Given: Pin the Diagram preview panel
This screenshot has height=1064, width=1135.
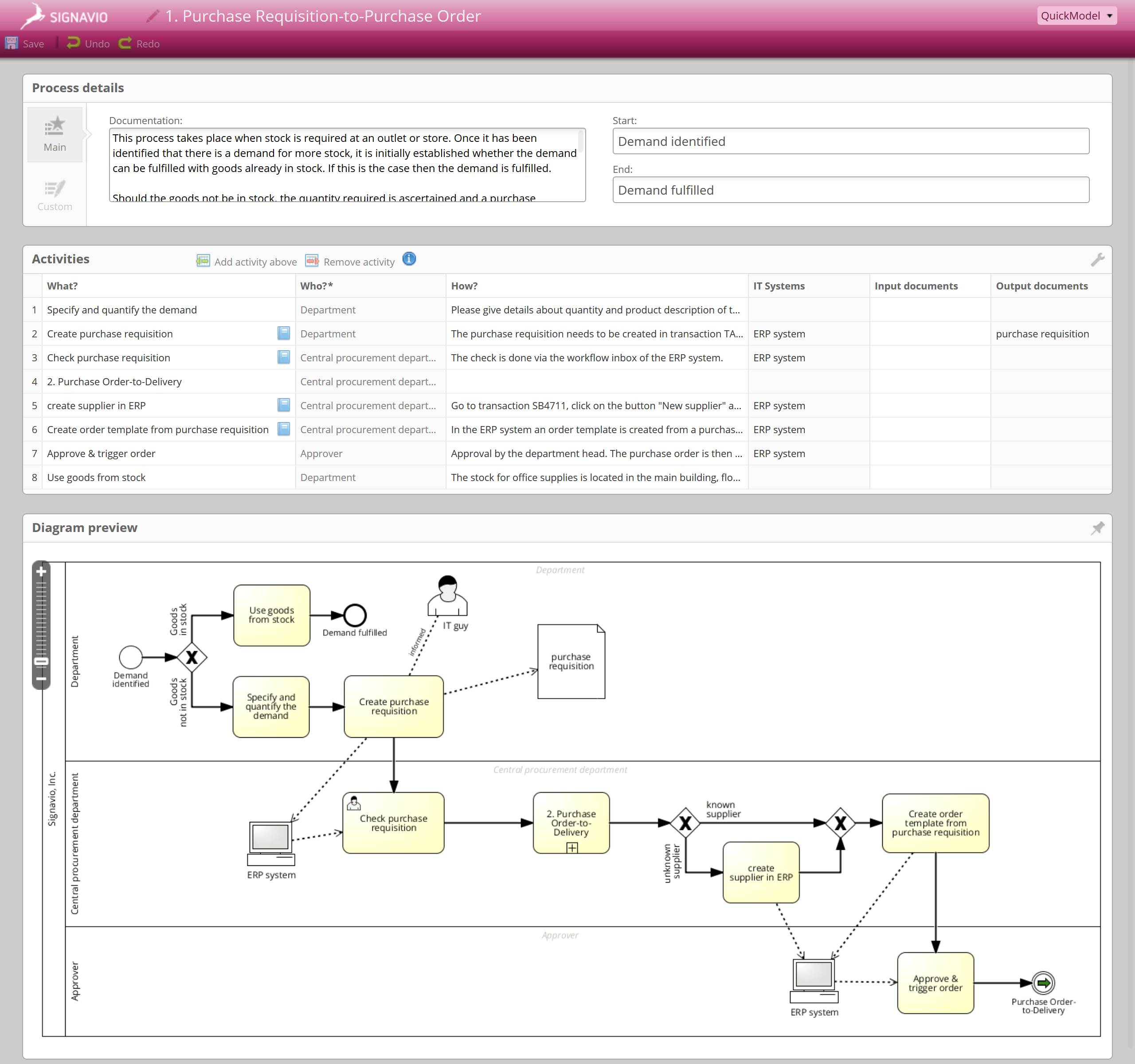Looking at the screenshot, I should click(1097, 528).
